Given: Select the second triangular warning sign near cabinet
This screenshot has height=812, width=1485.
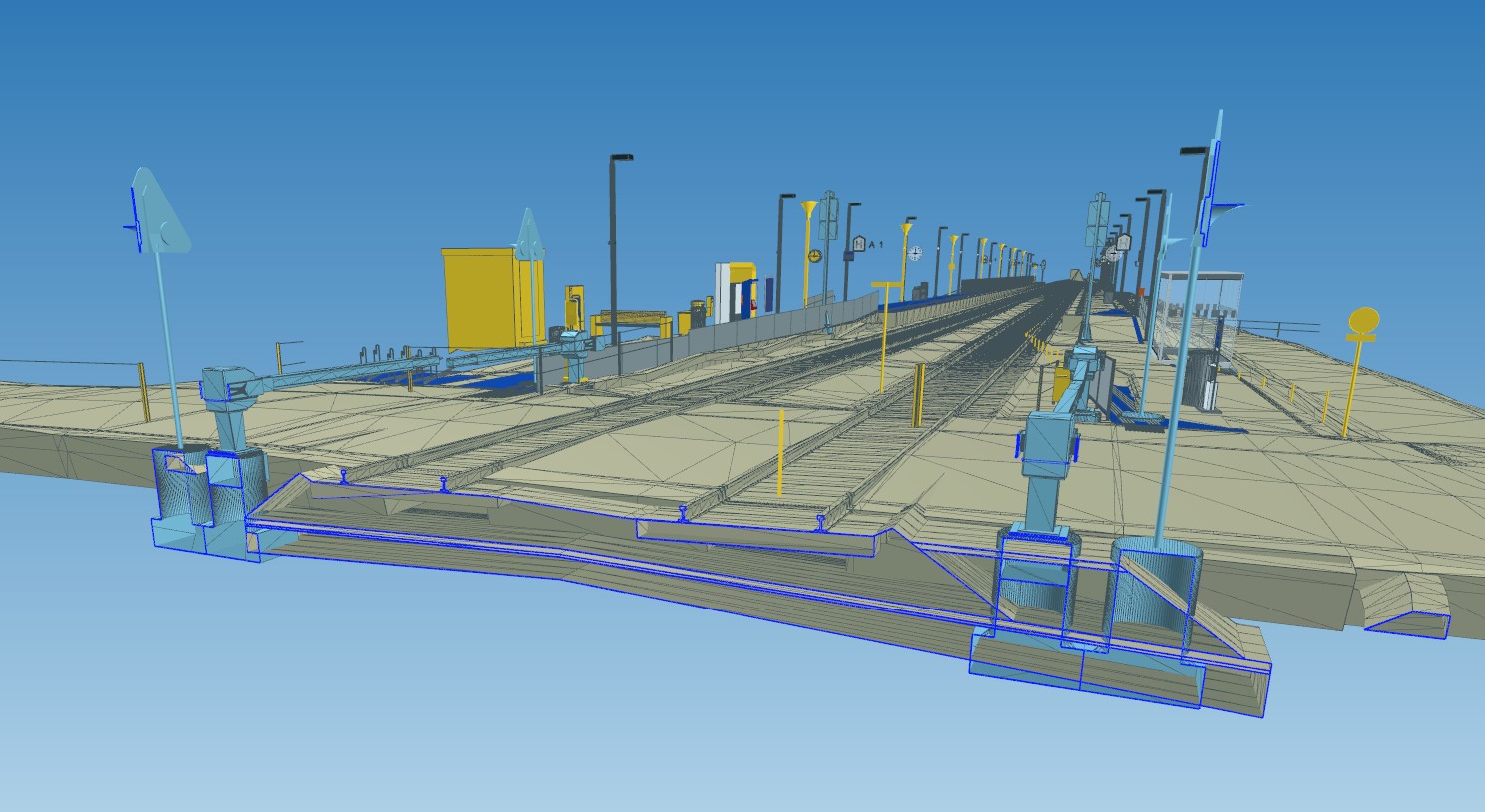Looking at the screenshot, I should pyautogui.click(x=527, y=237).
